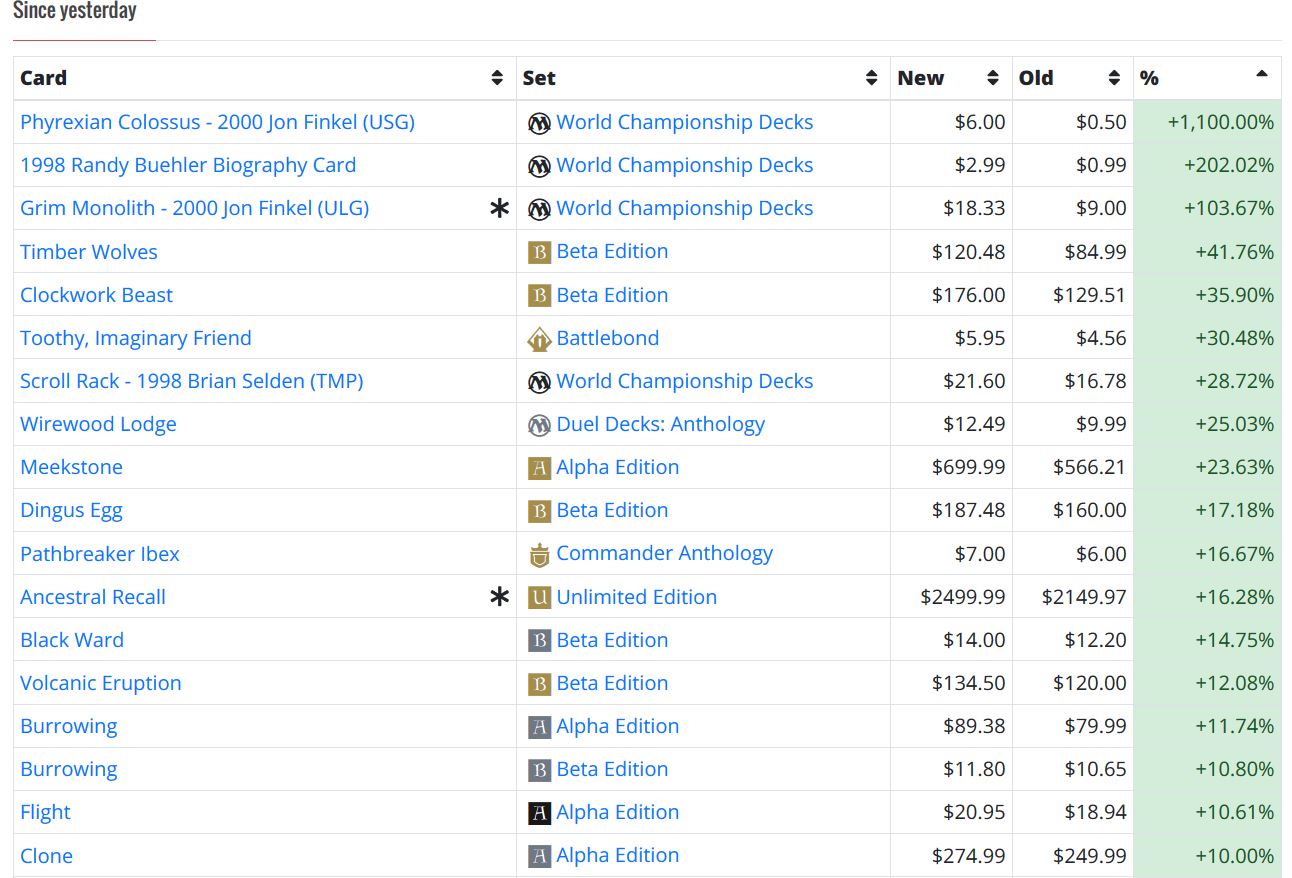Follow the Wirewood Lodge card link
Viewport: 1292px width, 878px height.
98,424
